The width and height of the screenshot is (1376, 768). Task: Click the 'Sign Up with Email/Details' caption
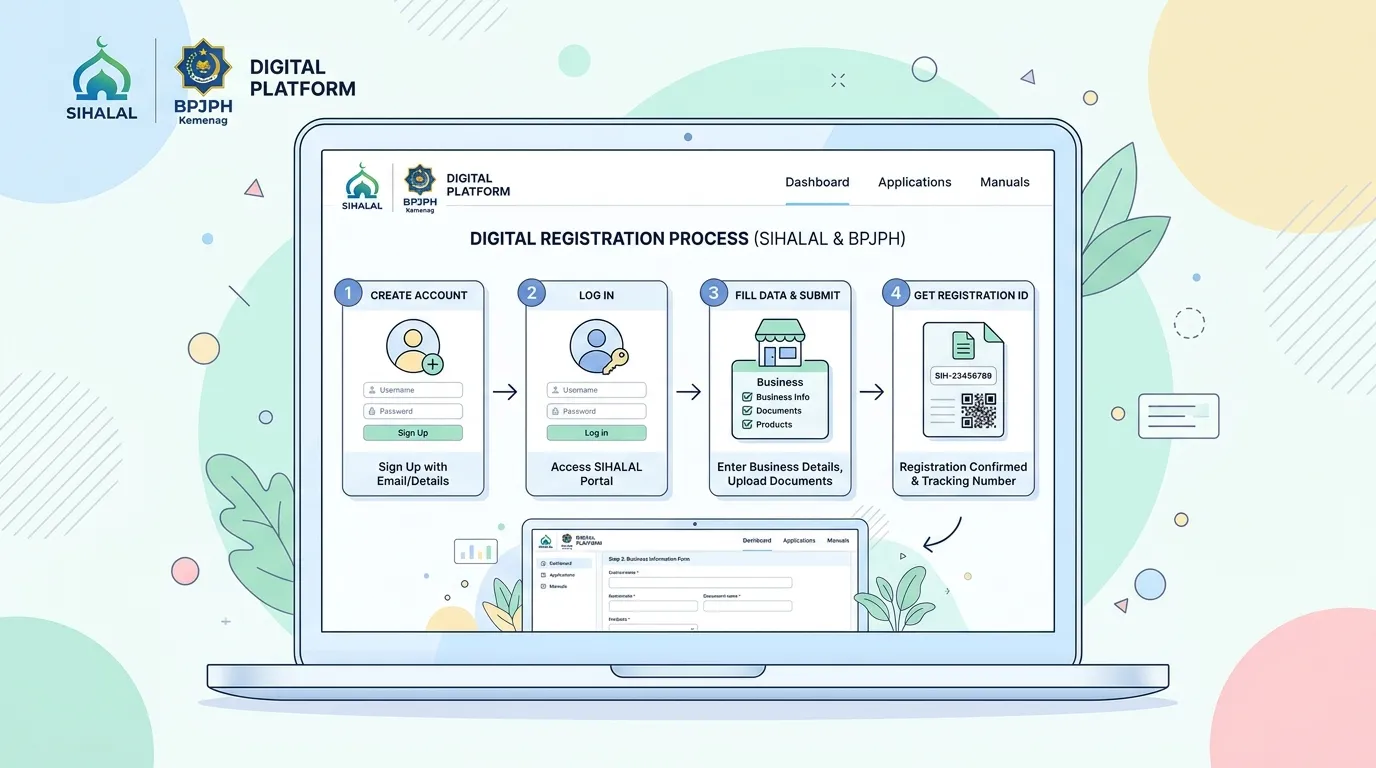(x=413, y=474)
